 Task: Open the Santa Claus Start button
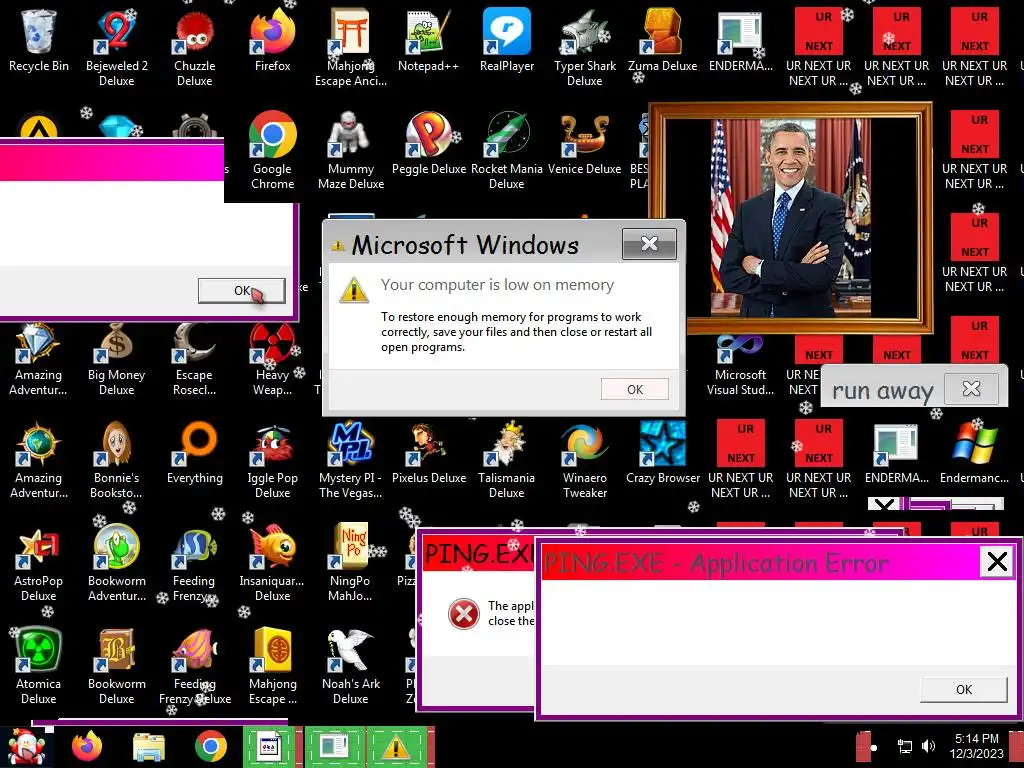(25, 748)
